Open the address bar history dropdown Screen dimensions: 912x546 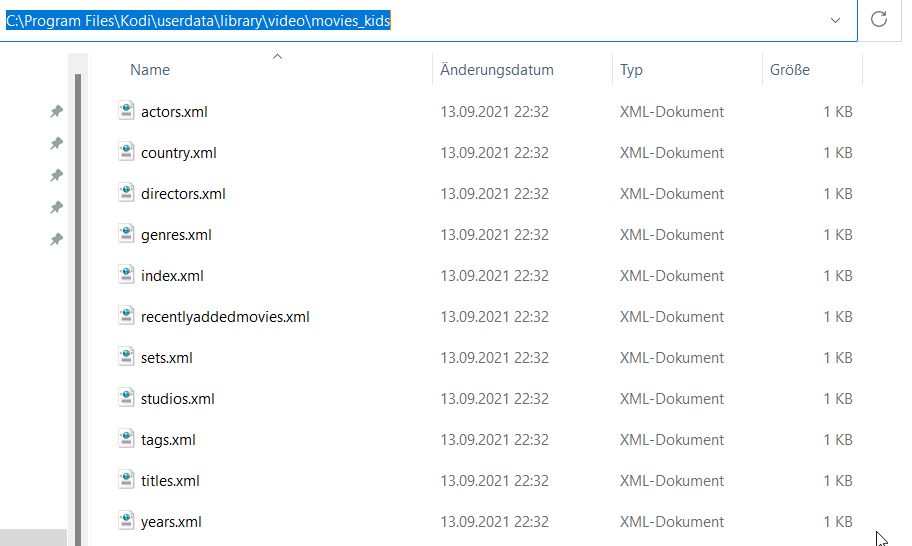(835, 20)
